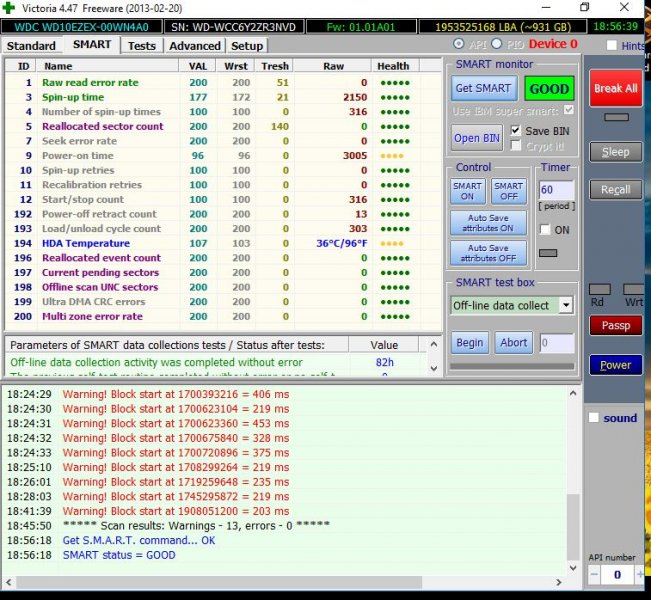Toggle the Save BIN checkbox
The width and height of the screenshot is (651, 600).
click(x=516, y=131)
